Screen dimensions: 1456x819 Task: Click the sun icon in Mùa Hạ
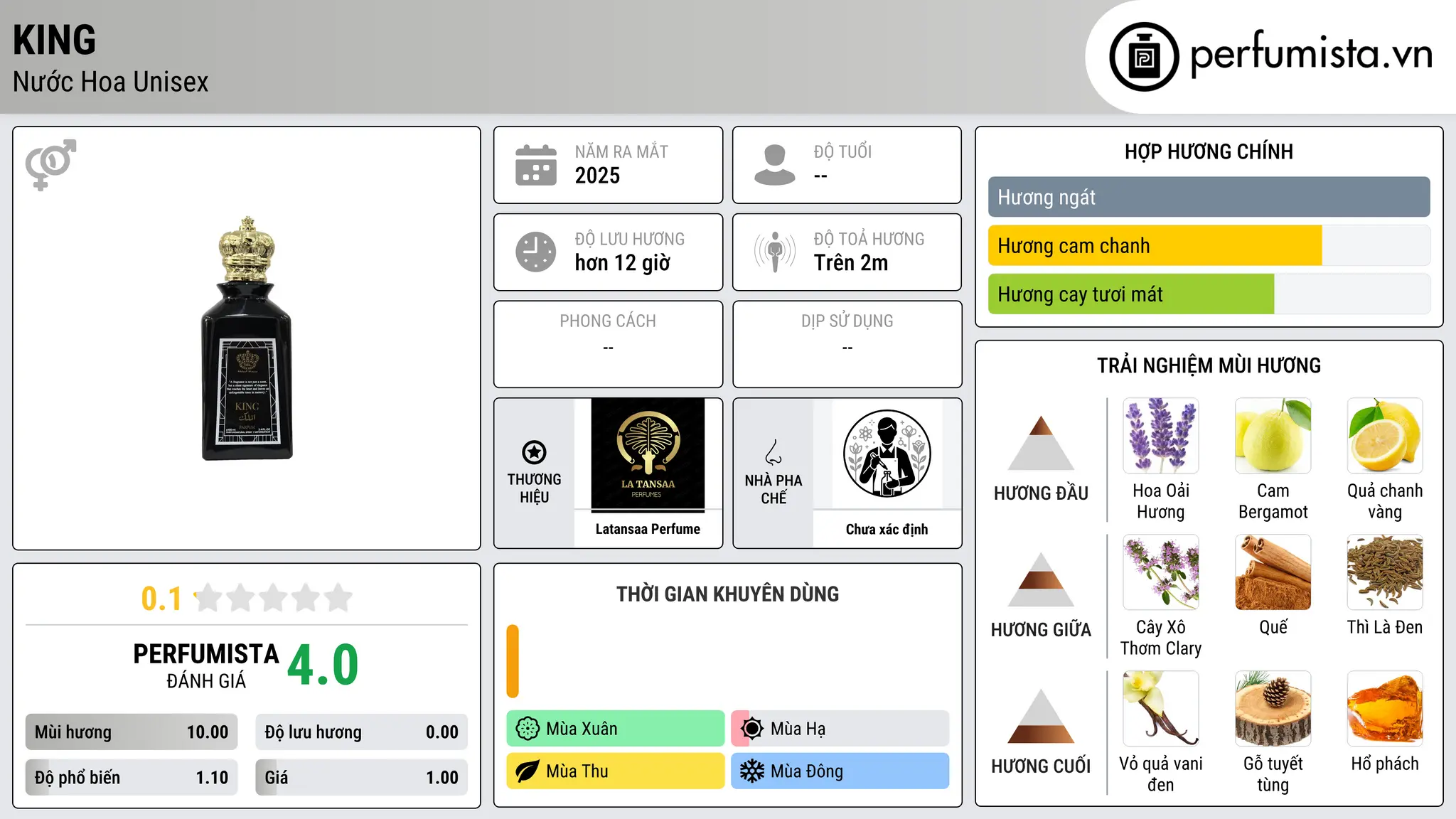pos(752,729)
